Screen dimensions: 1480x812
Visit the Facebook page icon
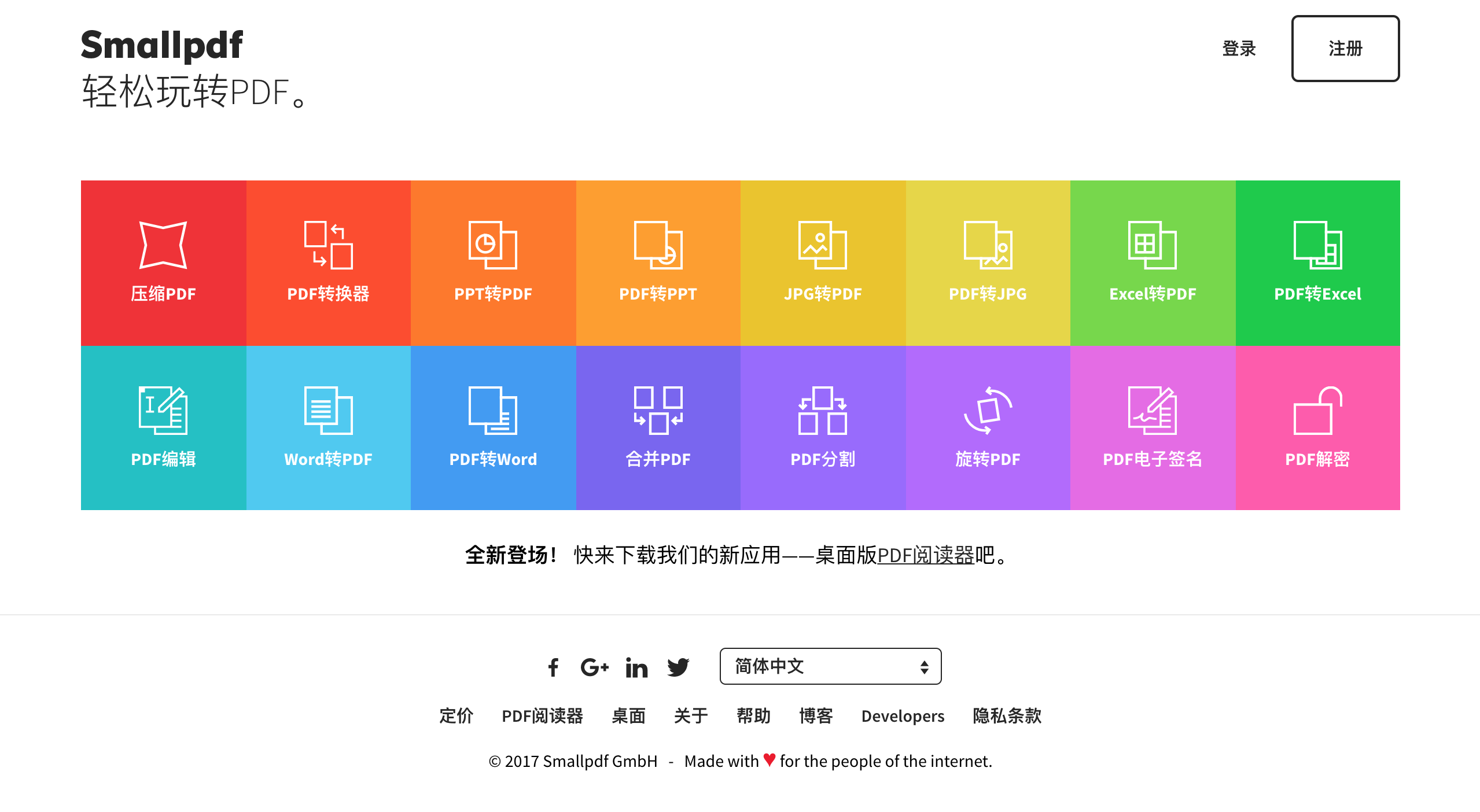(x=553, y=667)
